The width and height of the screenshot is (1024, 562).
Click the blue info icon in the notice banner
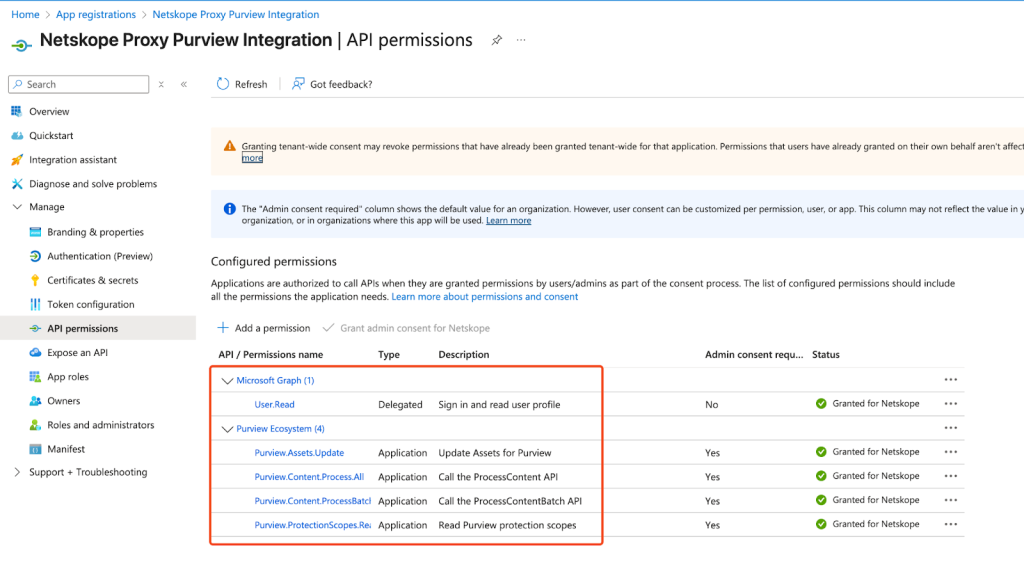coord(229,209)
